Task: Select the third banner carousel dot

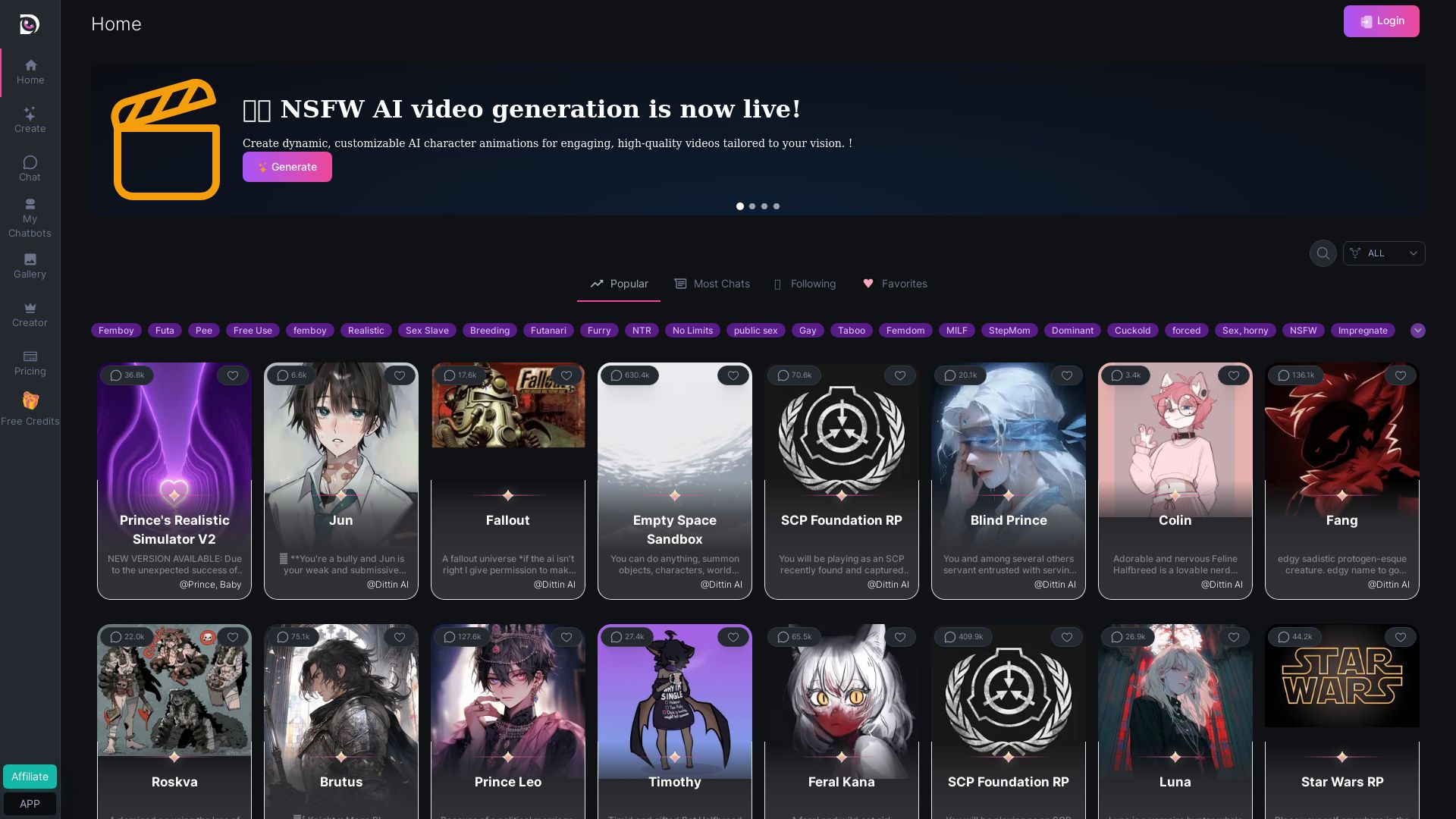Action: click(764, 206)
